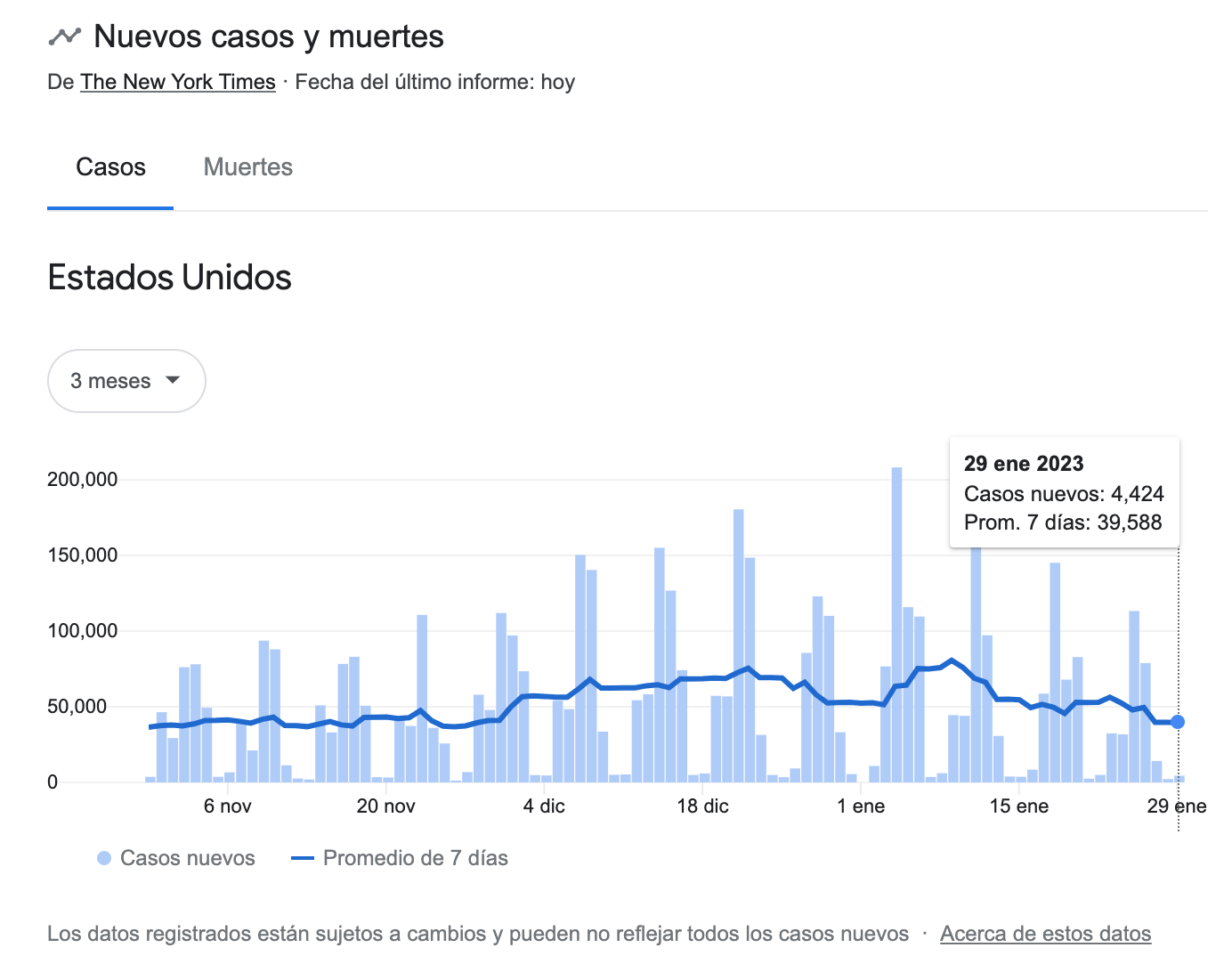
Task: Click the trend line icon beside the title
Action: pyautogui.click(x=64, y=36)
